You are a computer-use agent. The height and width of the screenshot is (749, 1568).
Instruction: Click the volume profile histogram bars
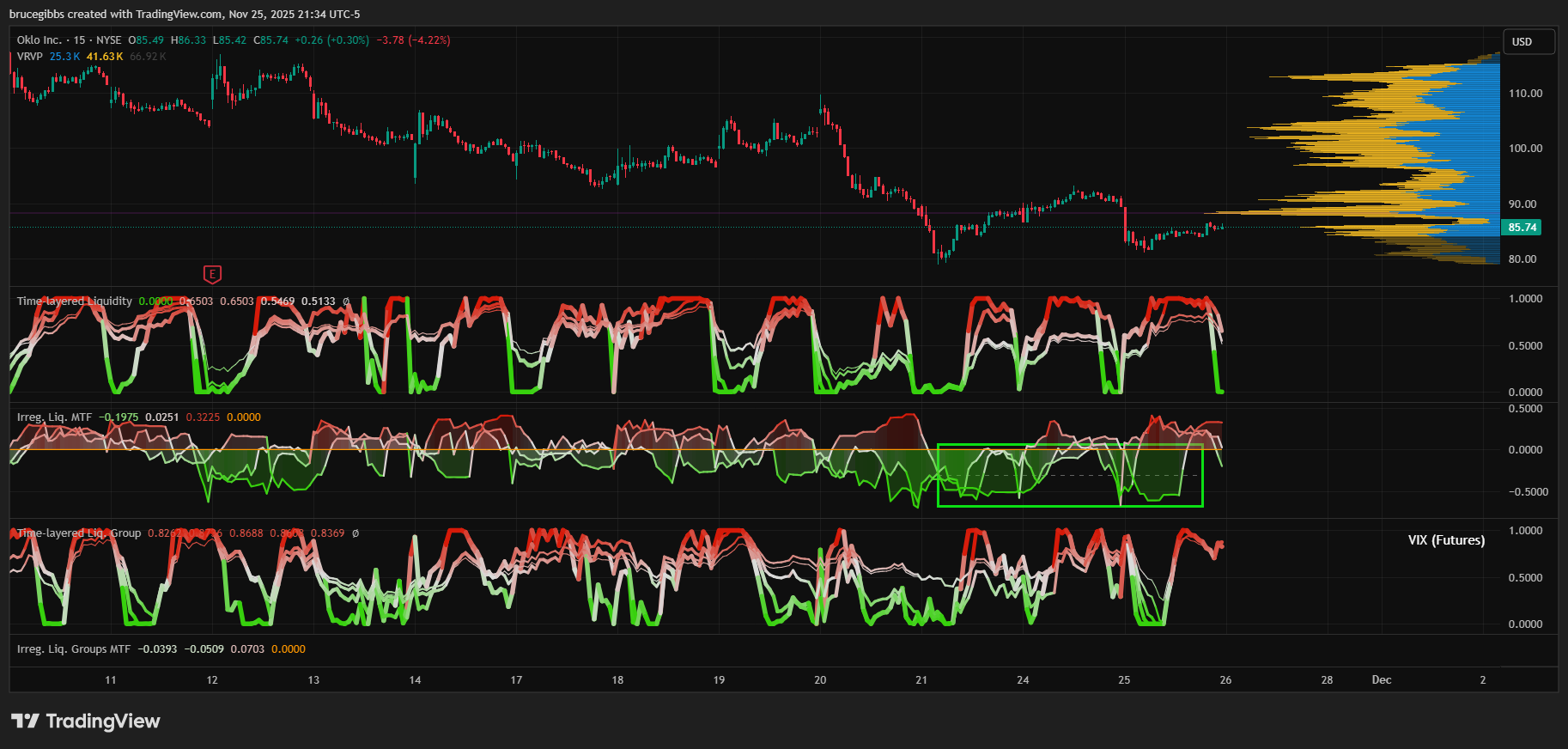point(1417,155)
